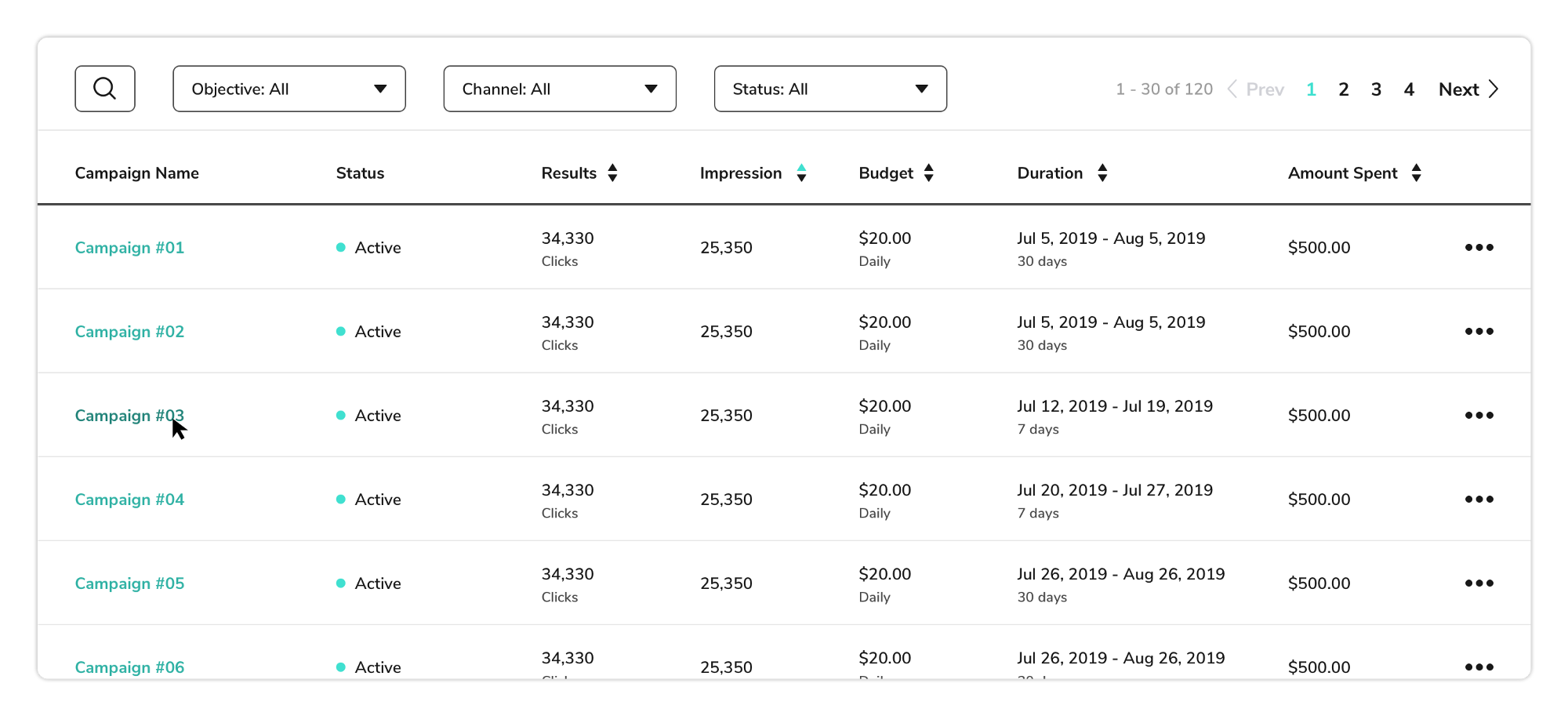Viewport: 1568px width, 716px height.
Task: Open the three-dot menu for Campaign #03
Action: [x=1479, y=416]
